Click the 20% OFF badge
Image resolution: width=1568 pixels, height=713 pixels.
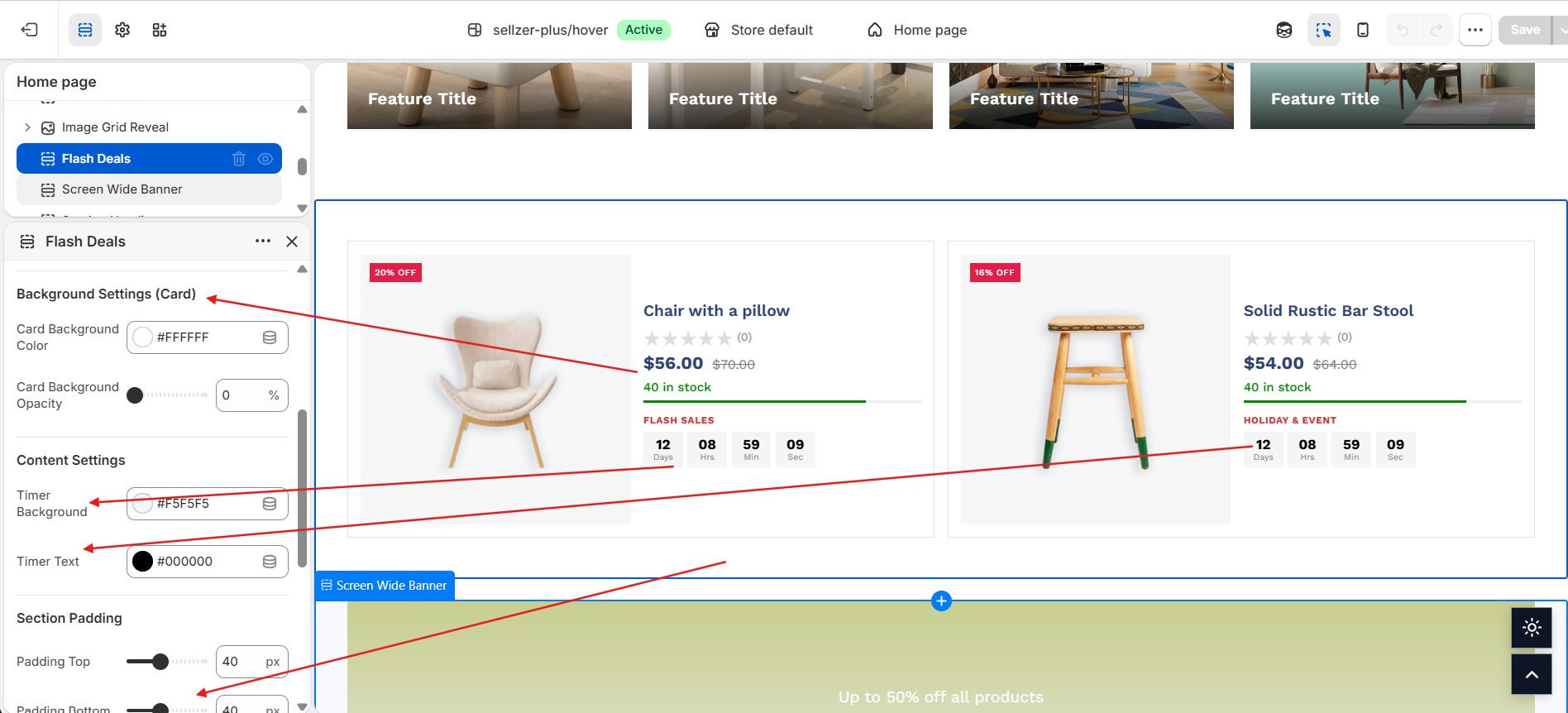click(395, 272)
